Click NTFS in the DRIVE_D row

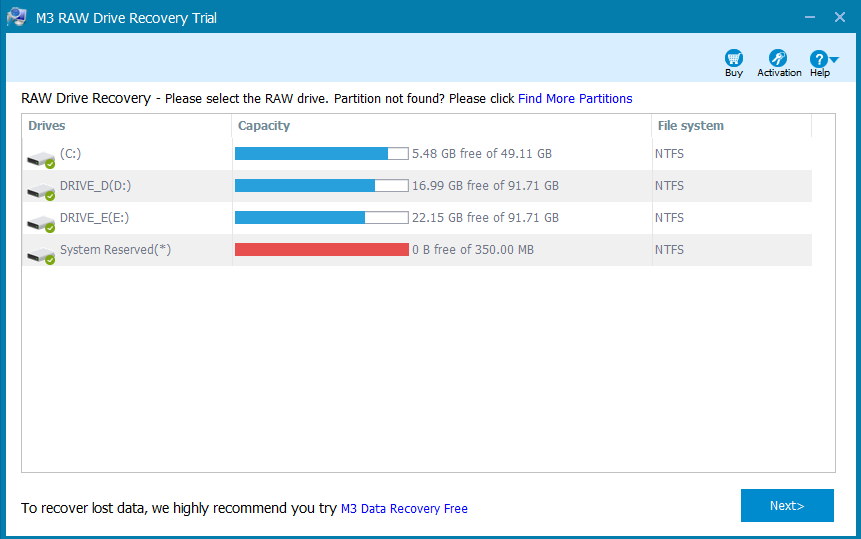pyautogui.click(x=669, y=186)
